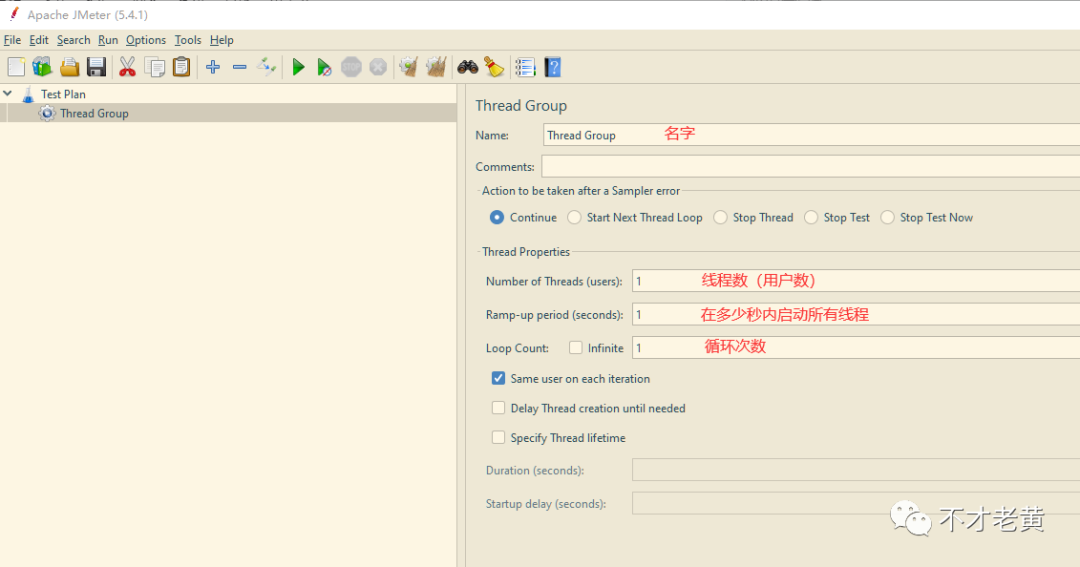This screenshot has width=1080, height=567.
Task: Select Thread Group tree row
Action: (228, 113)
